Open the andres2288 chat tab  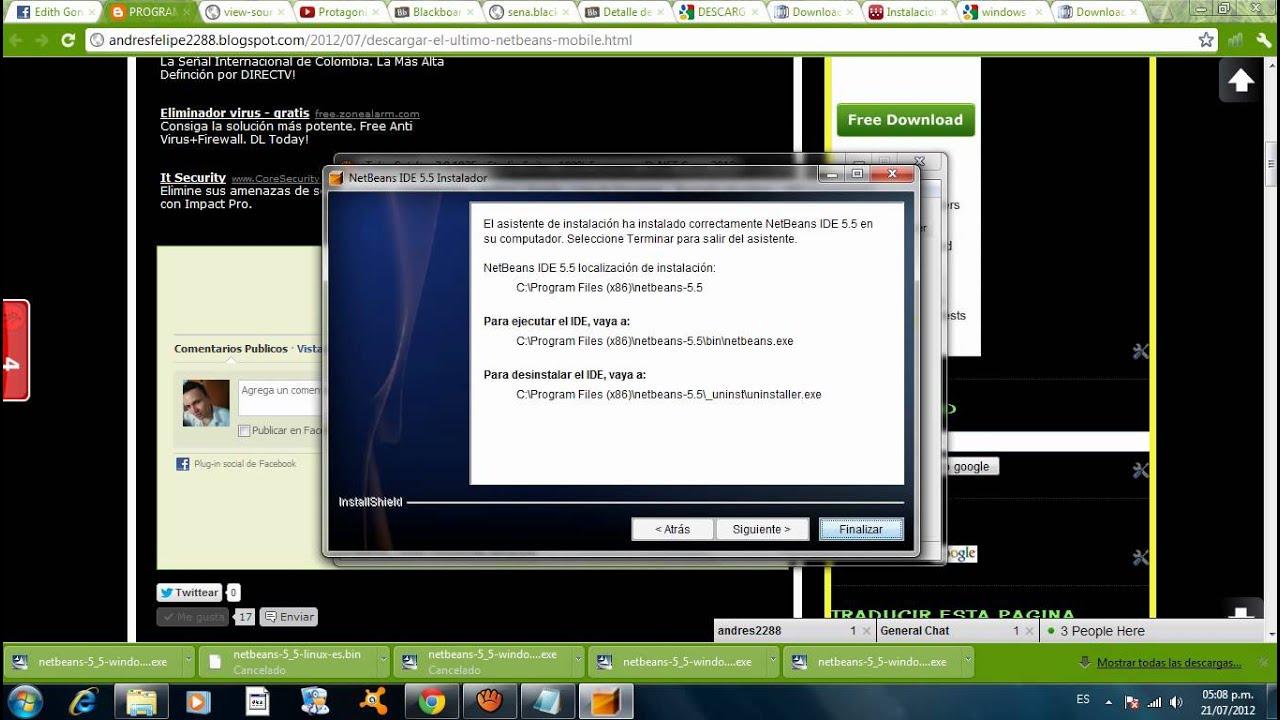793,631
